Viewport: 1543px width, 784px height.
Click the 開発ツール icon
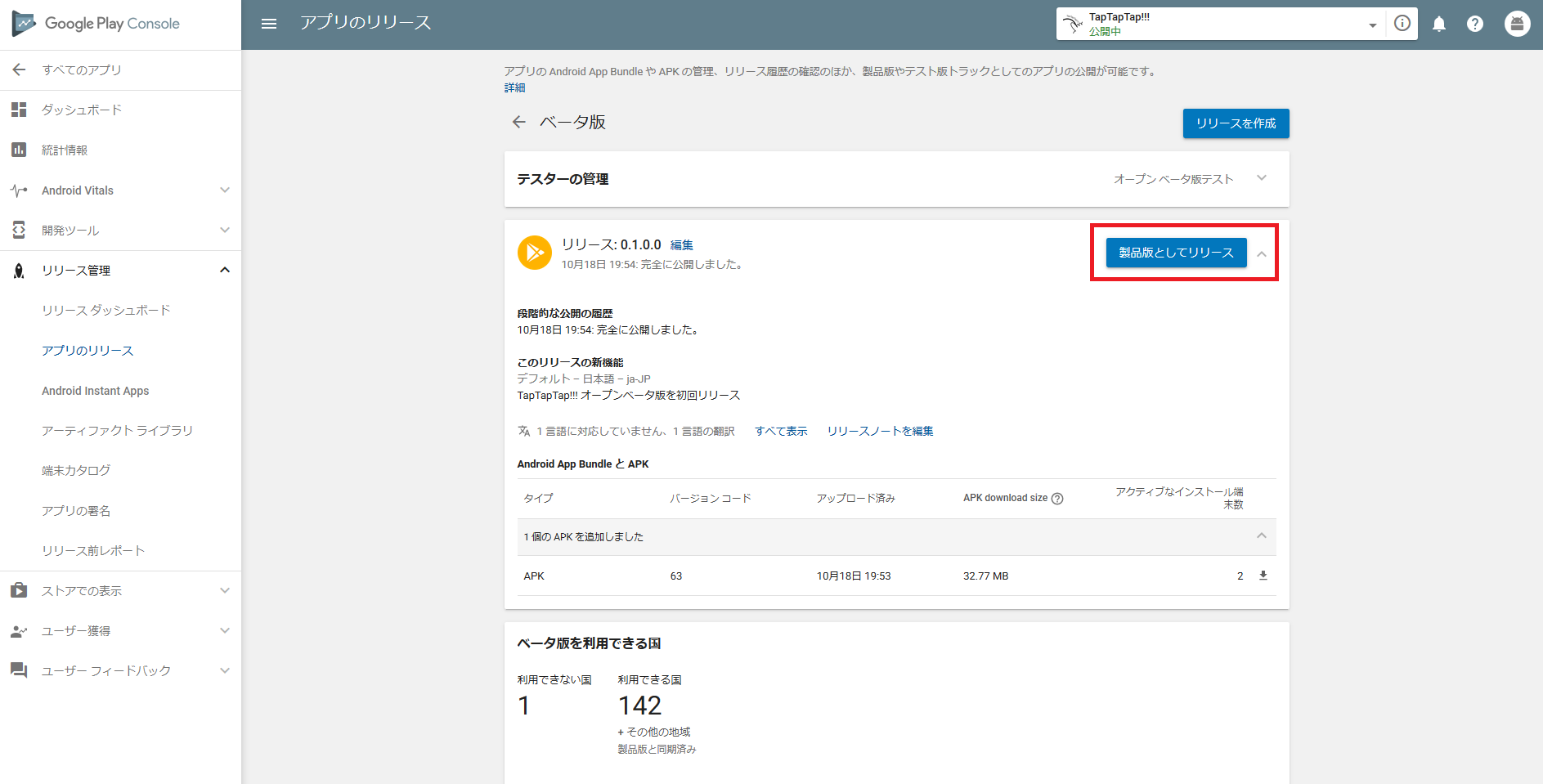[x=19, y=231]
